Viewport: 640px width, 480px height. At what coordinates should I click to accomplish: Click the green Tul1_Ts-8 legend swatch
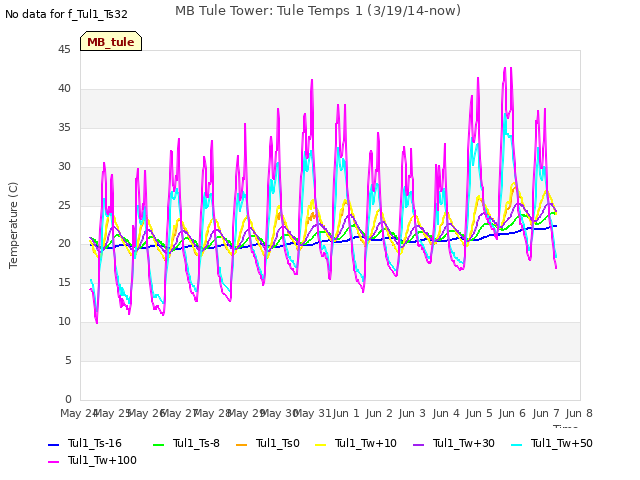pyautogui.click(x=158, y=444)
